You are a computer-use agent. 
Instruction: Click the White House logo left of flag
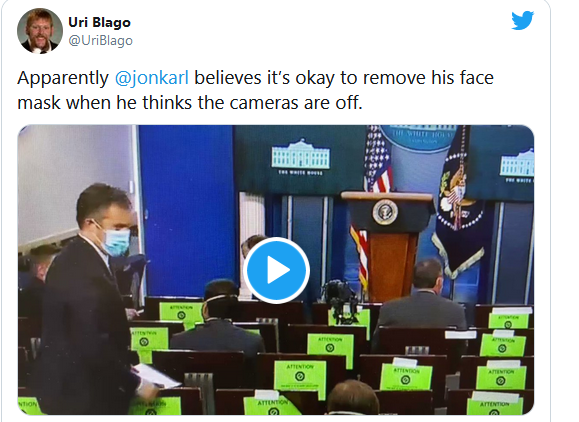pyautogui.click(x=301, y=157)
